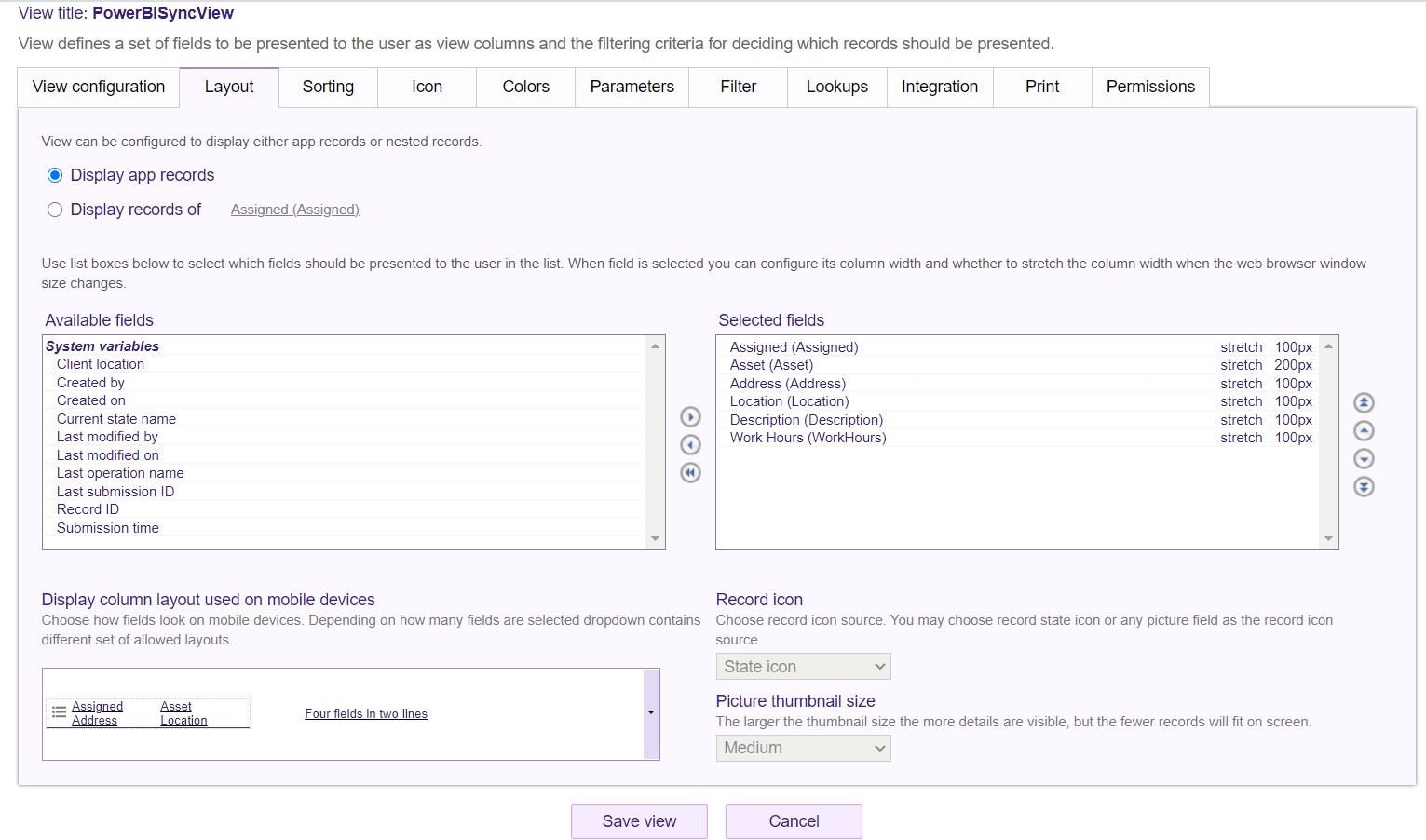Select the Display records of radio button
Image resolution: width=1426 pixels, height=840 pixels.
pyautogui.click(x=55, y=210)
